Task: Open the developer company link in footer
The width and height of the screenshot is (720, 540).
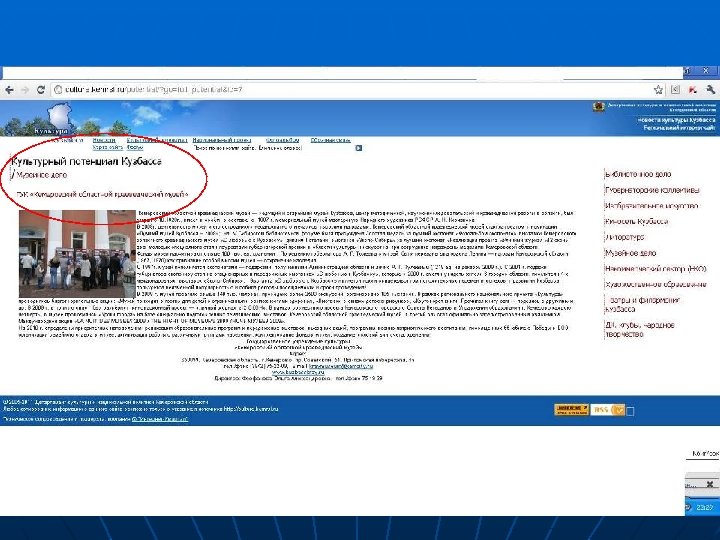Action: pos(160,419)
